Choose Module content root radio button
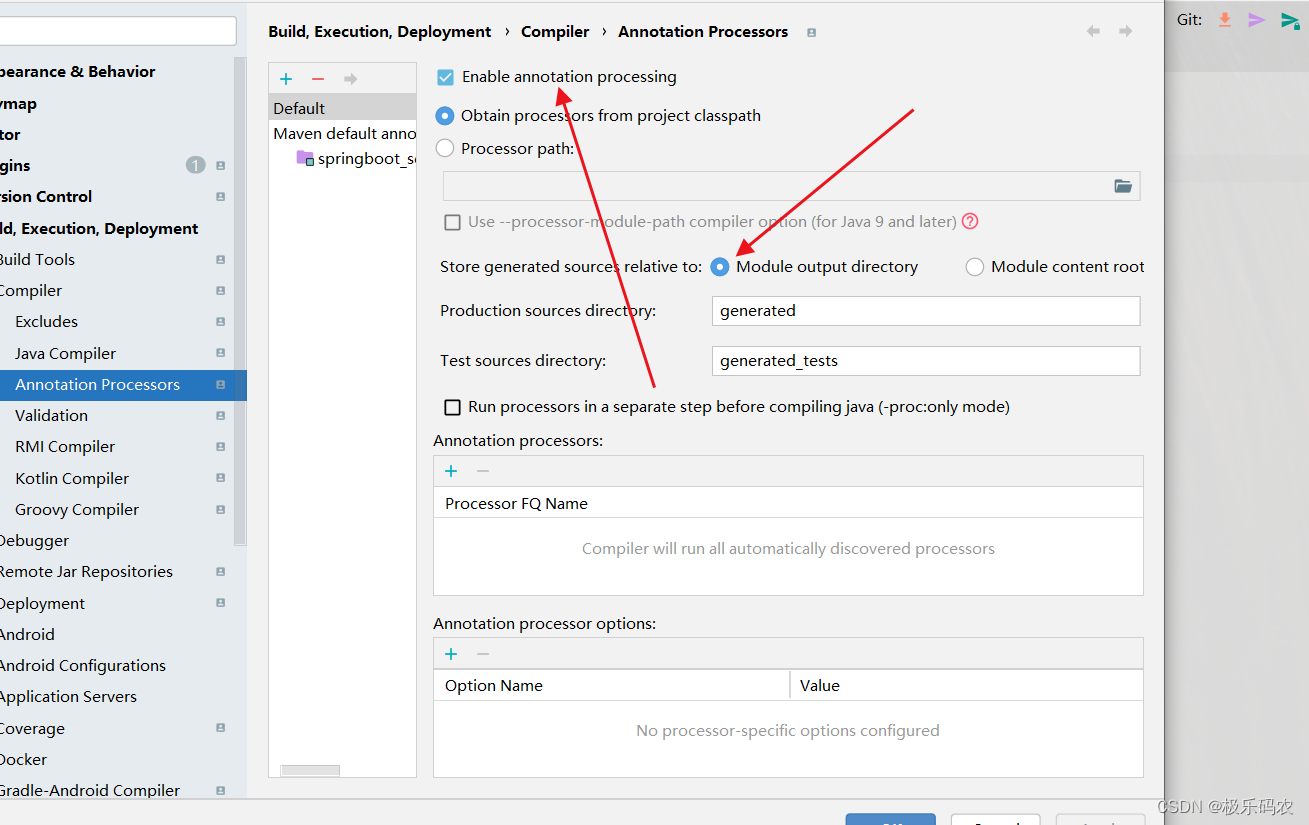The image size is (1309, 825). click(975, 267)
